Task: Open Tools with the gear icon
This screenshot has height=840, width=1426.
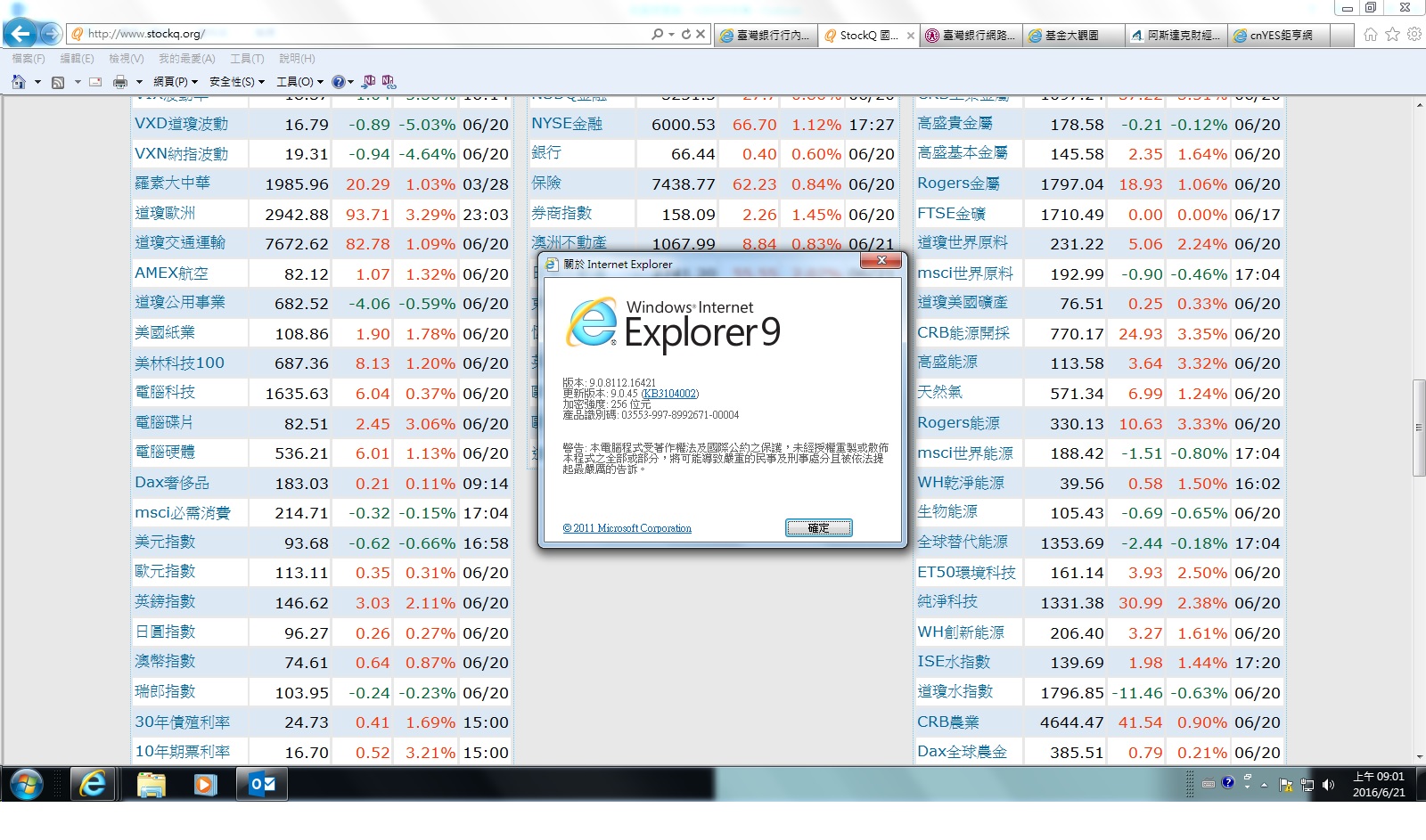Action: click(1414, 35)
